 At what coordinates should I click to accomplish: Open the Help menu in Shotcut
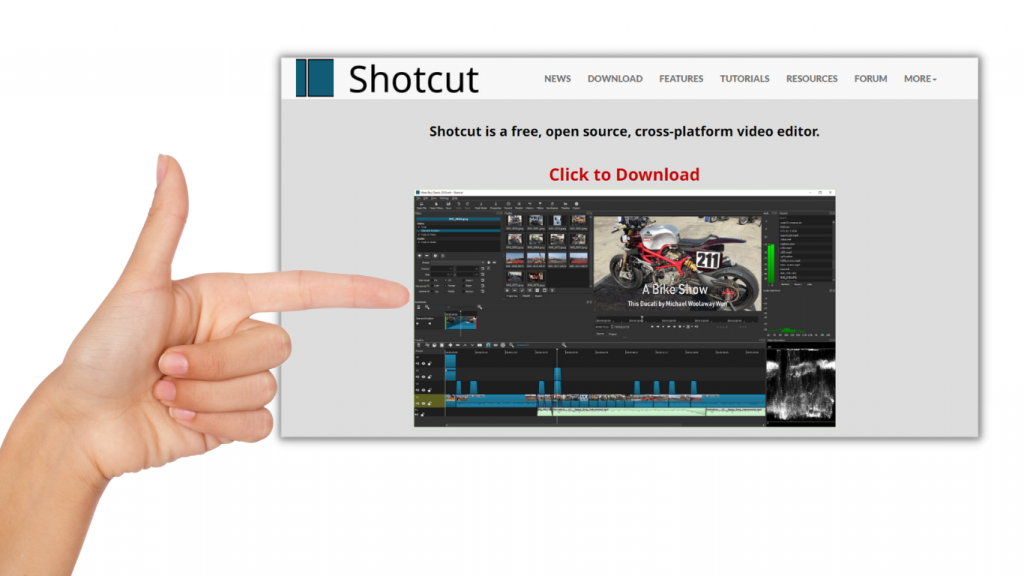[x=455, y=198]
